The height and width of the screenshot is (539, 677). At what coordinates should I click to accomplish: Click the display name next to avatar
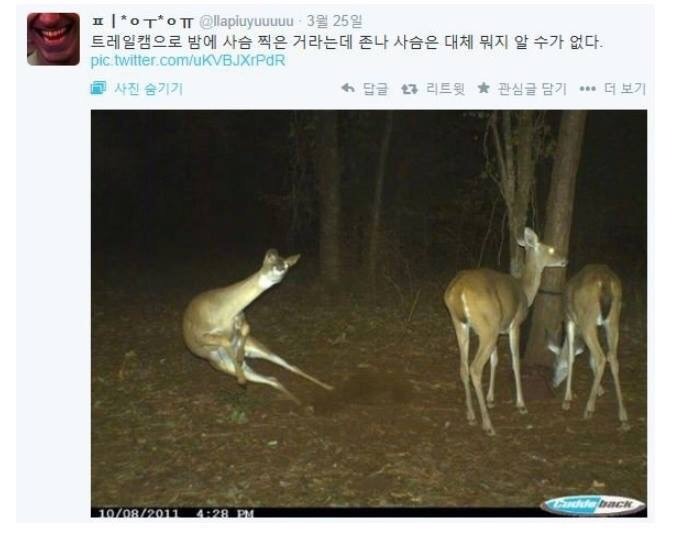[142, 21]
